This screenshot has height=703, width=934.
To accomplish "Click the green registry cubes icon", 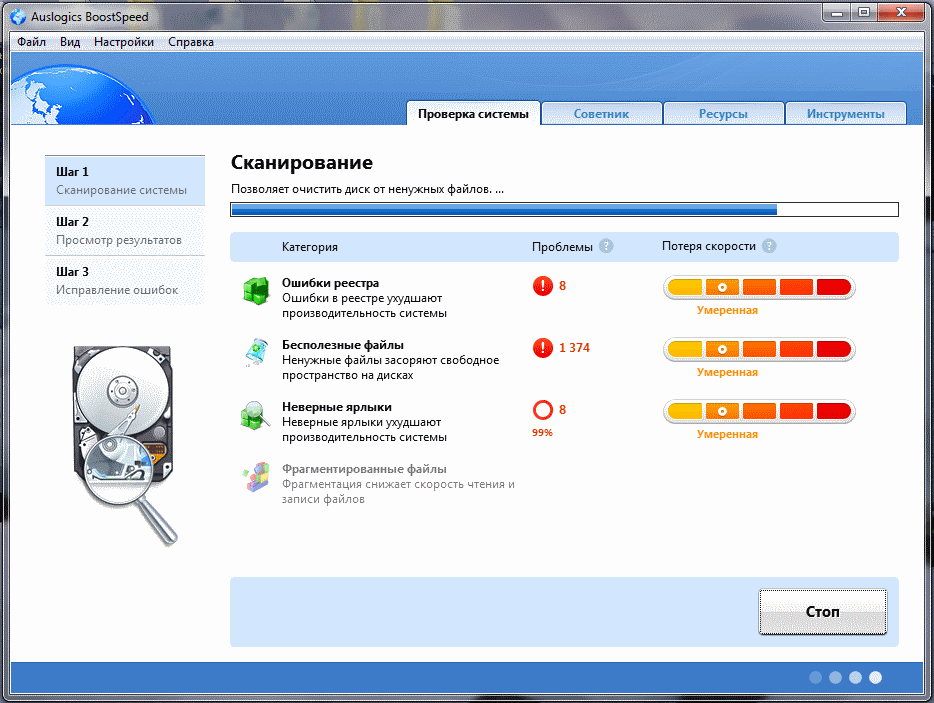I will pos(256,291).
